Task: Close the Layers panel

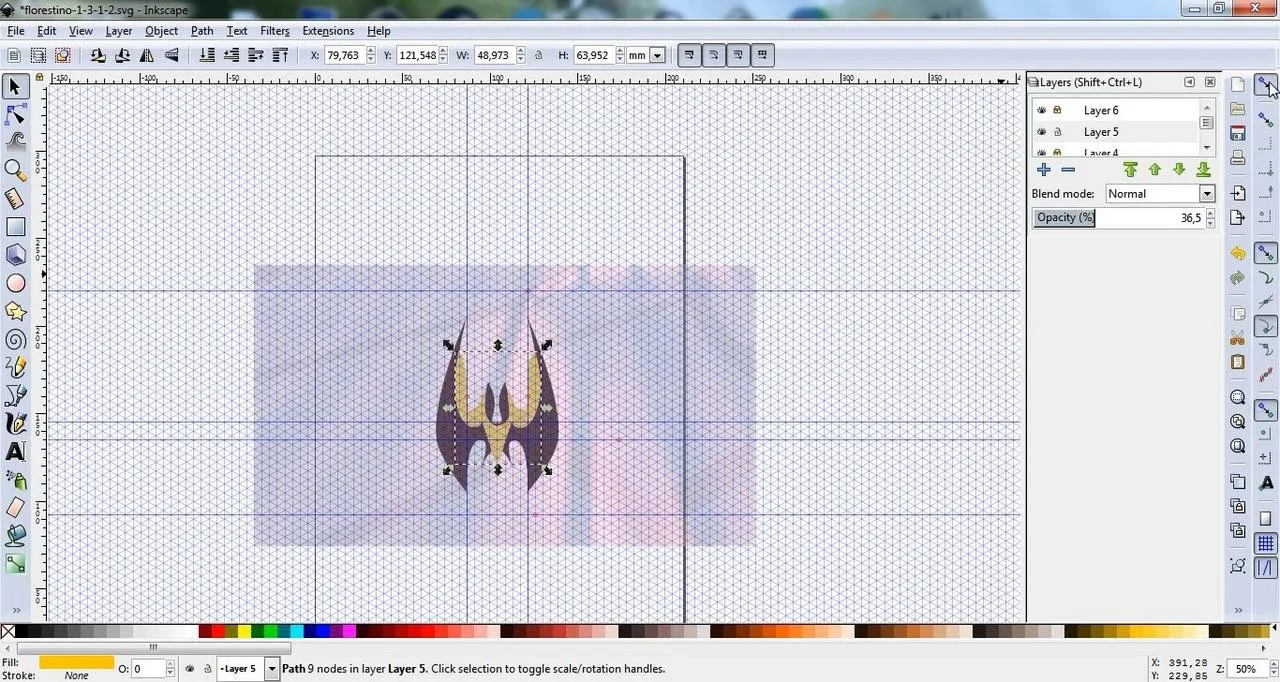Action: point(1210,82)
